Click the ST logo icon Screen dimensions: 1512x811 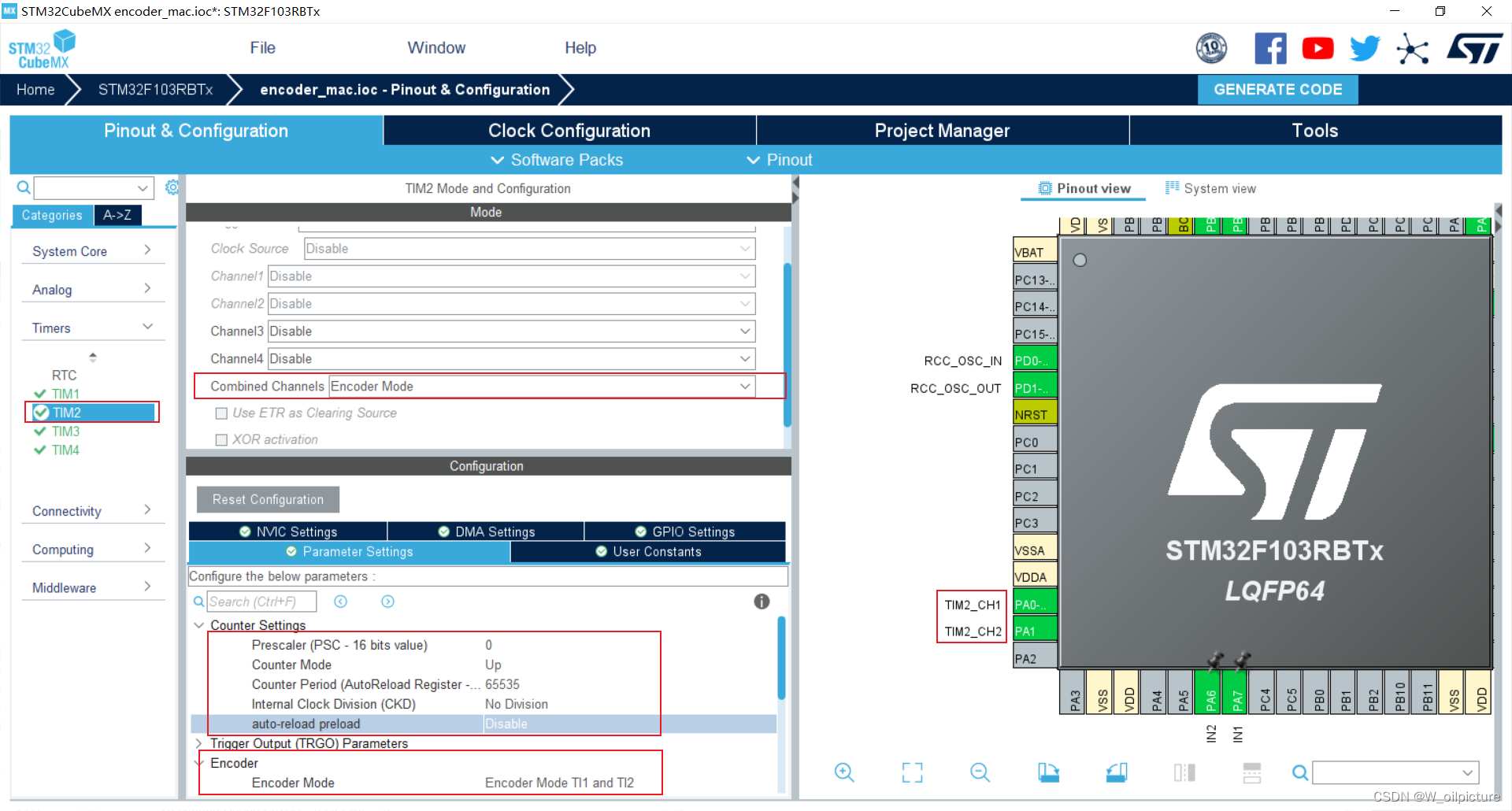(x=1474, y=49)
